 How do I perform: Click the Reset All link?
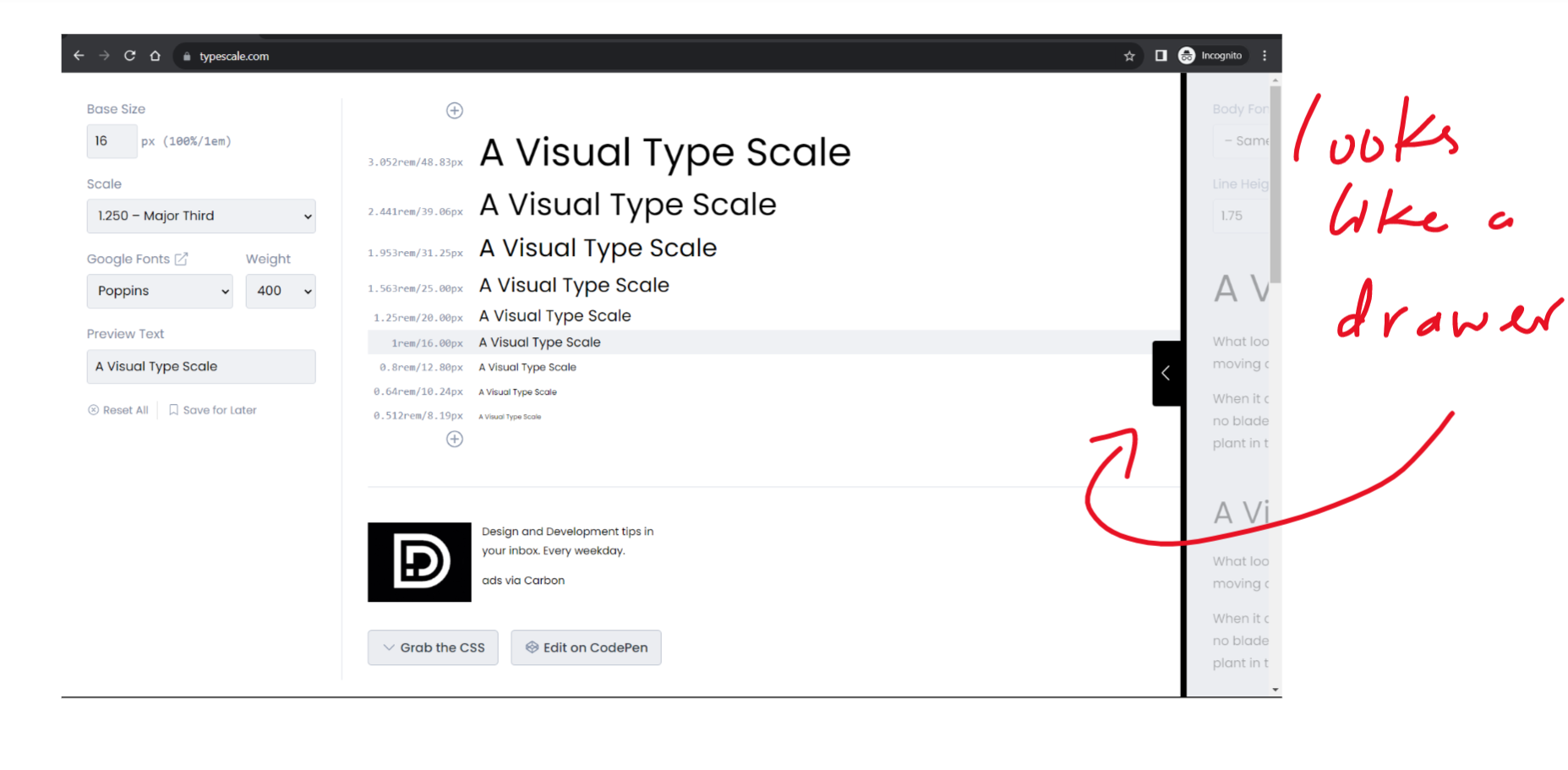pos(118,411)
